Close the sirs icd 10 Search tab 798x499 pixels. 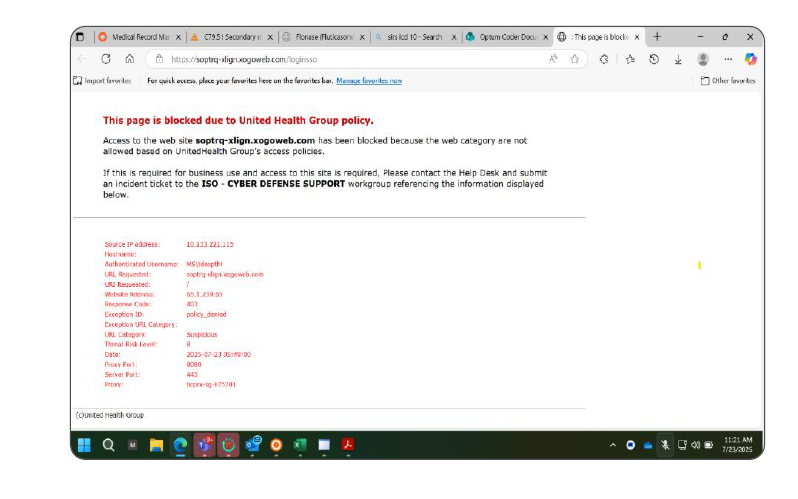454,37
